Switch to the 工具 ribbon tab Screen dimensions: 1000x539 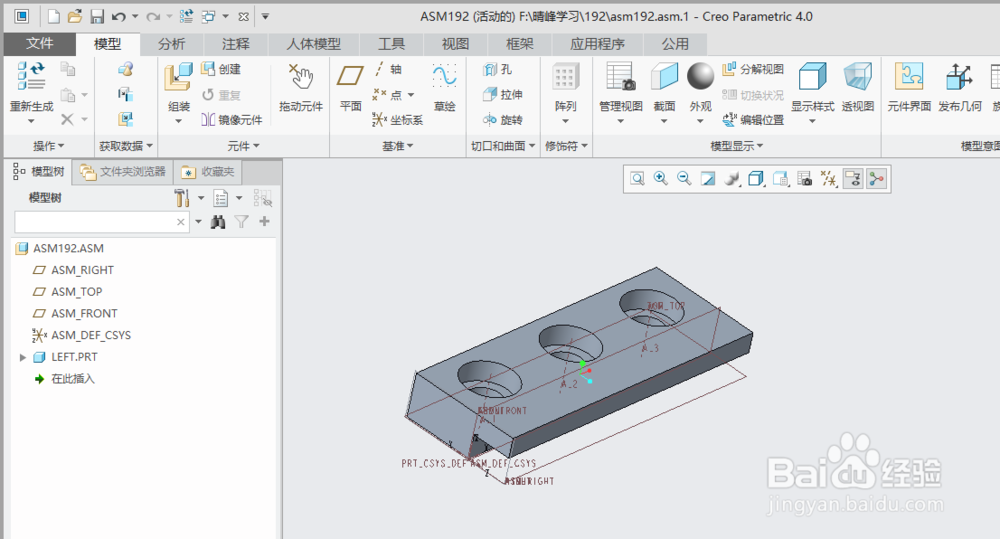pyautogui.click(x=391, y=44)
